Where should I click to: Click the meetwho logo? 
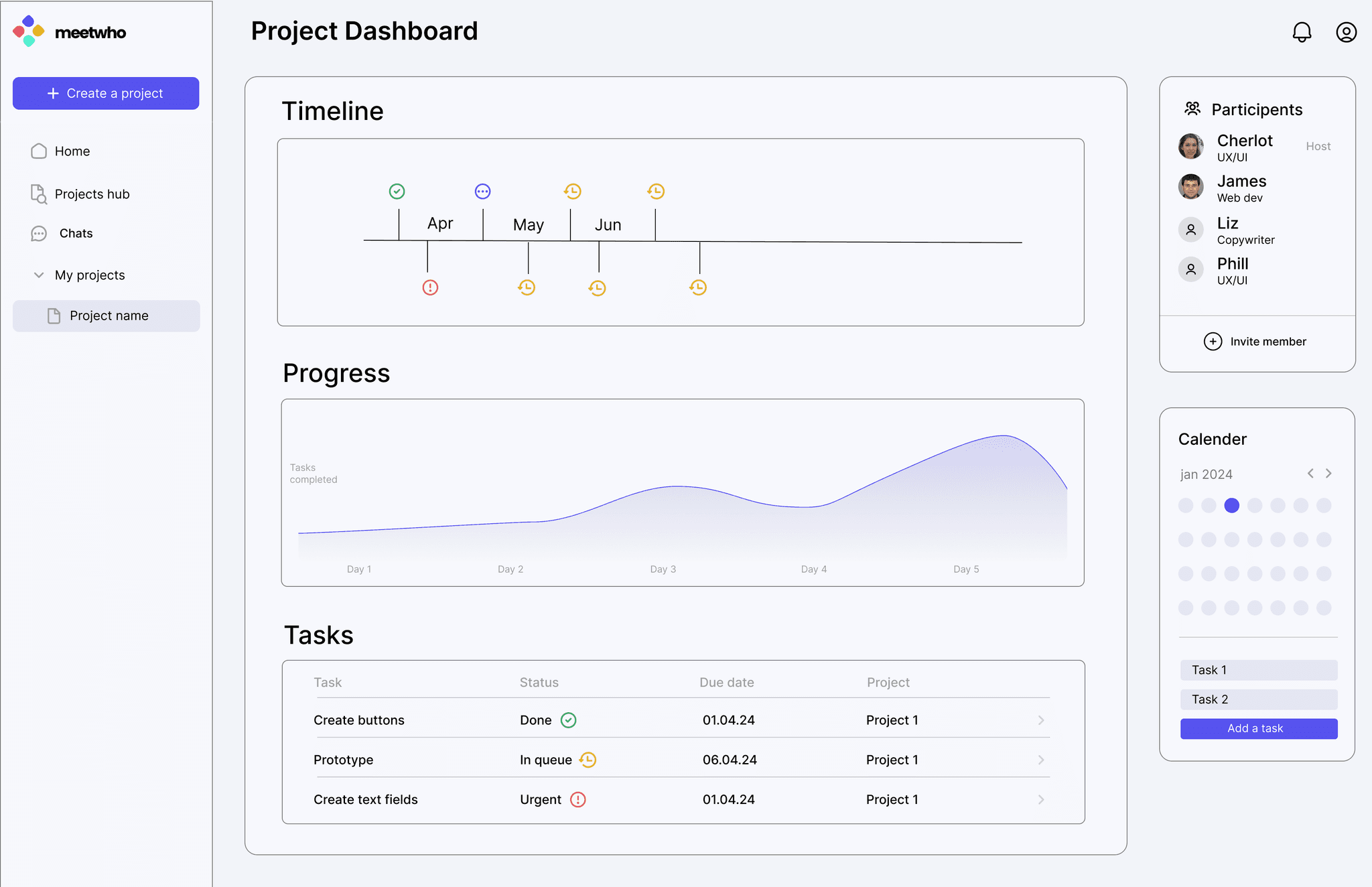click(70, 31)
